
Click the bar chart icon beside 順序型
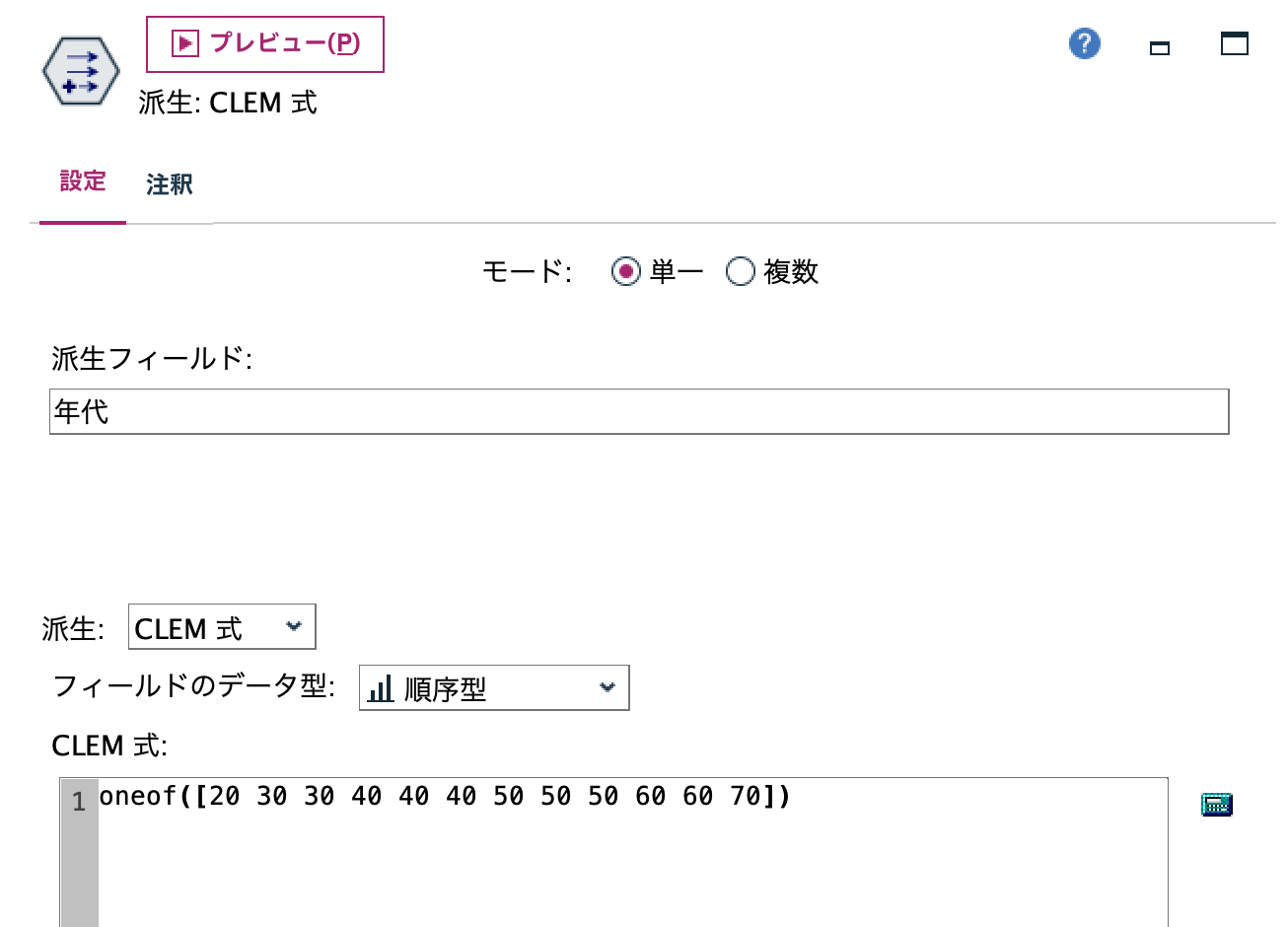[380, 689]
